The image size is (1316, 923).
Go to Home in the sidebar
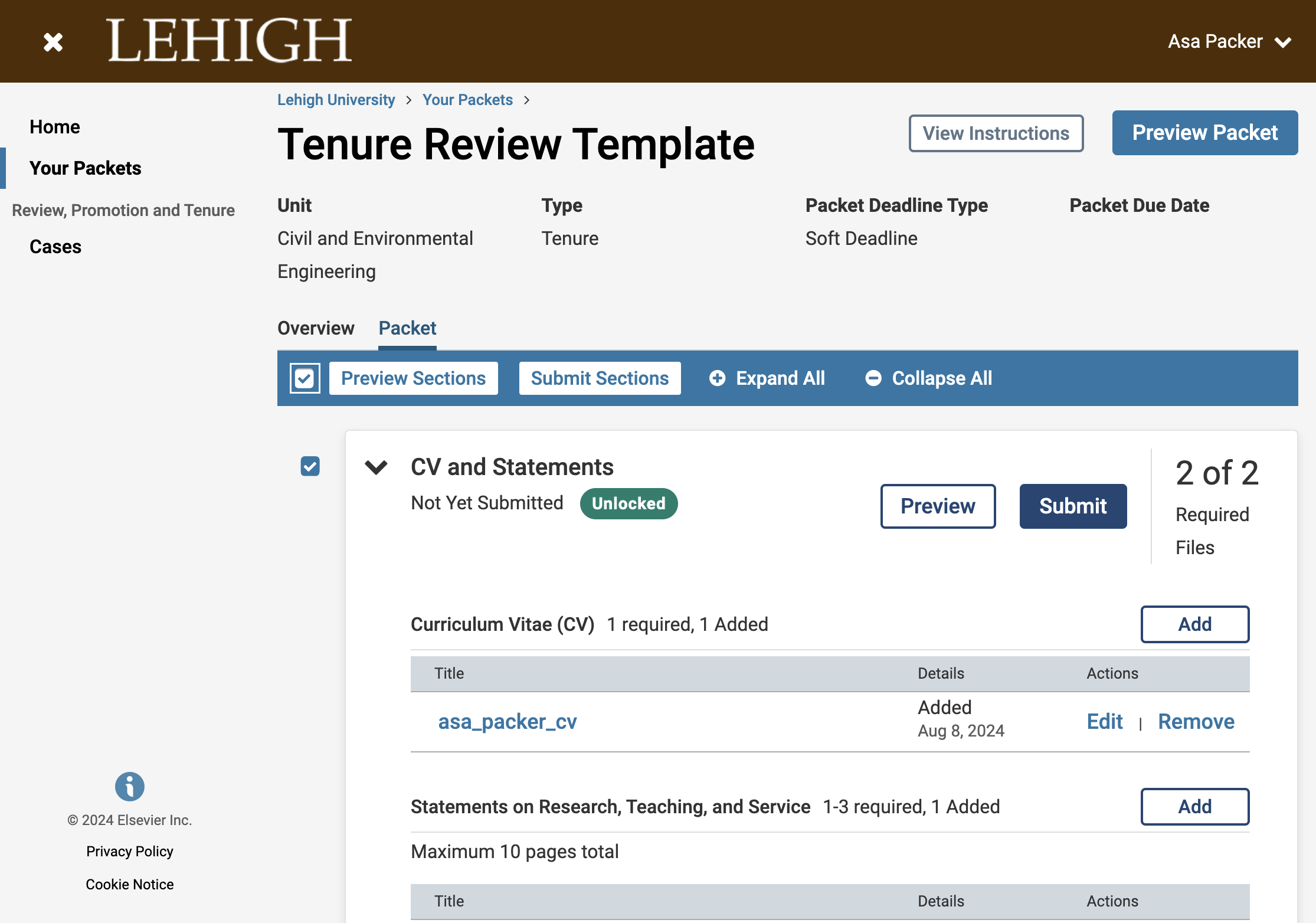(55, 127)
